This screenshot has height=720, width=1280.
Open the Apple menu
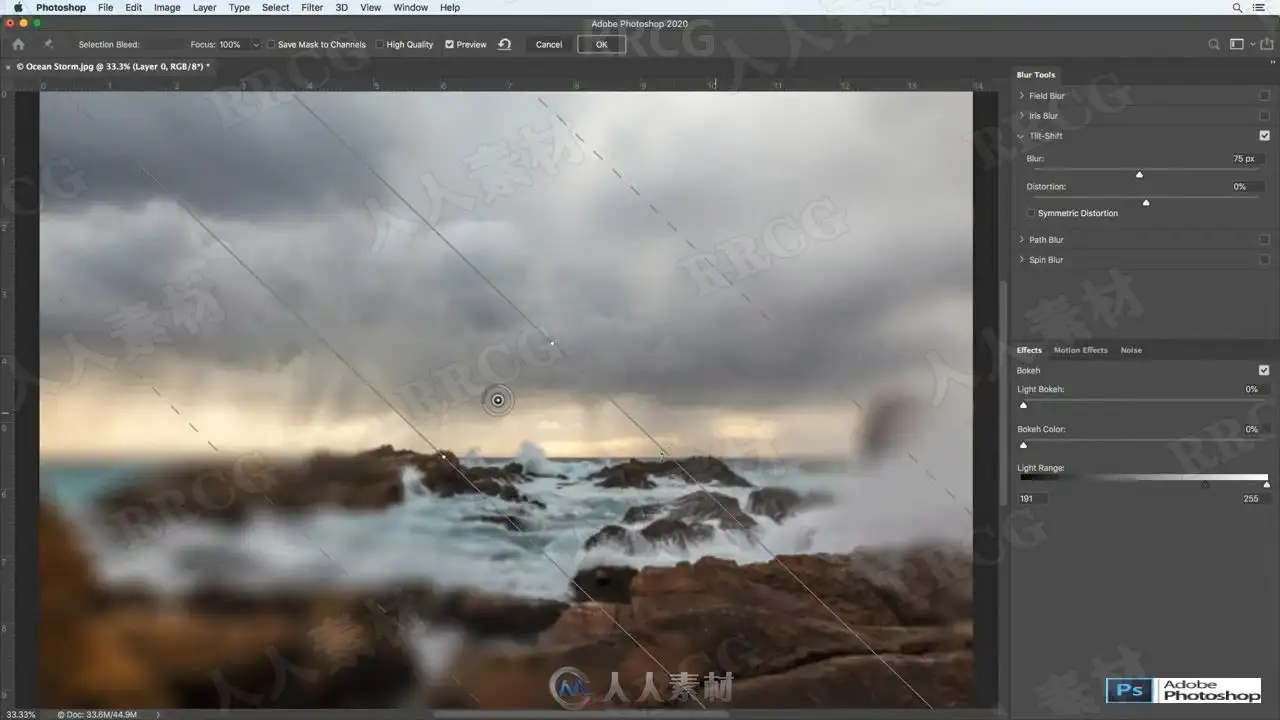click(17, 7)
